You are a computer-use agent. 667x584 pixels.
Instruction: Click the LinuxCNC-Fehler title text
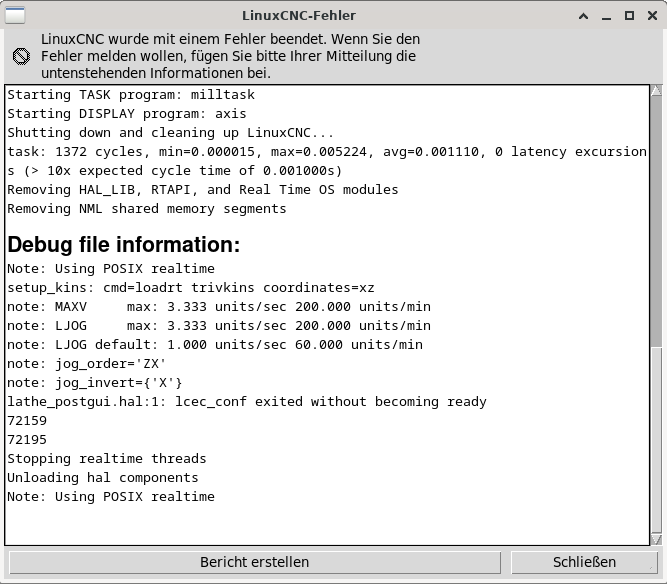point(299,16)
